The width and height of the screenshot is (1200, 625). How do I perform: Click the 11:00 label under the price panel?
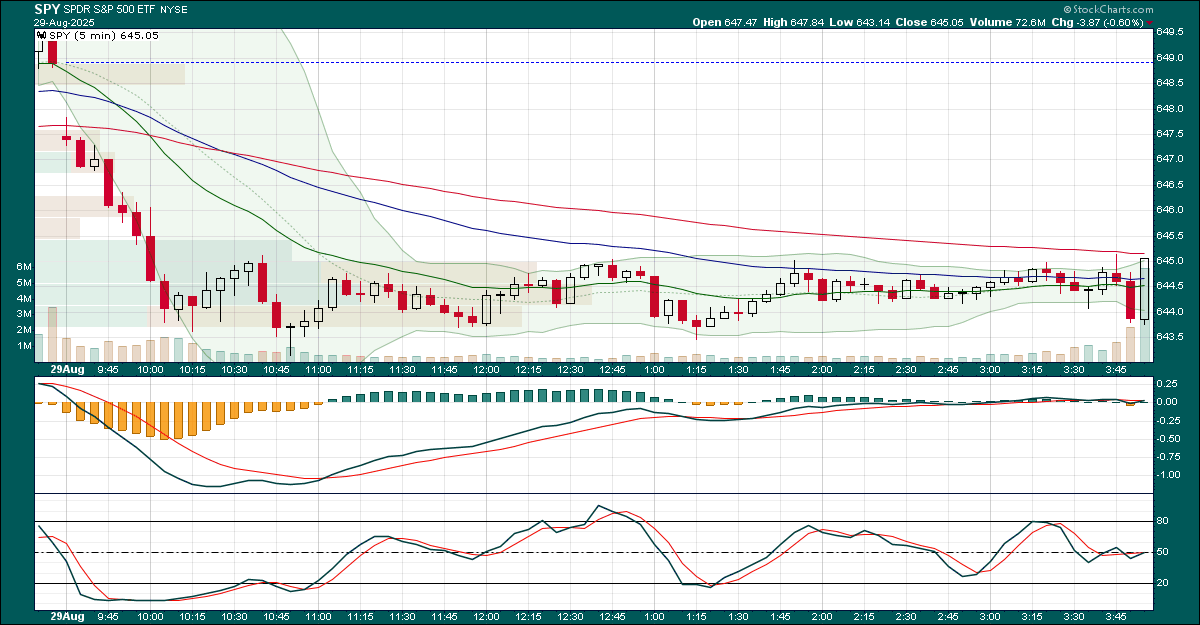pyautogui.click(x=318, y=369)
